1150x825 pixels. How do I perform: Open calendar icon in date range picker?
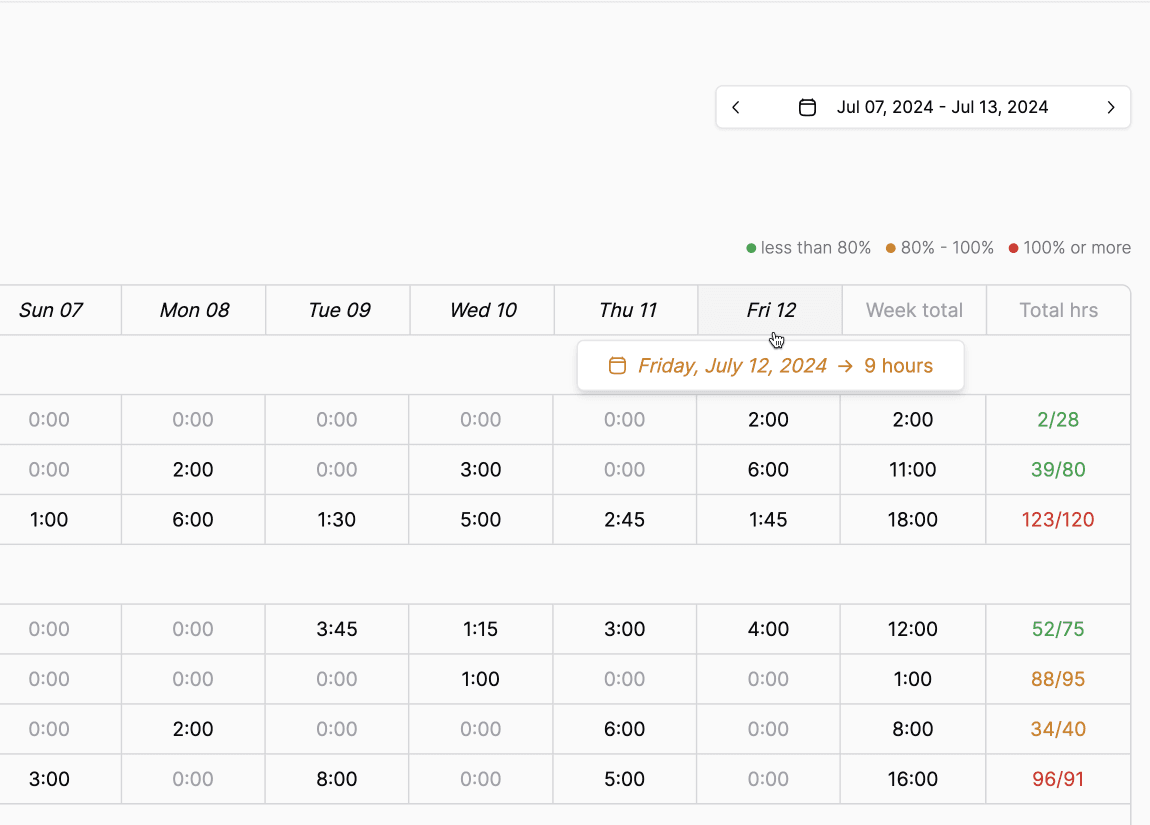coord(807,107)
